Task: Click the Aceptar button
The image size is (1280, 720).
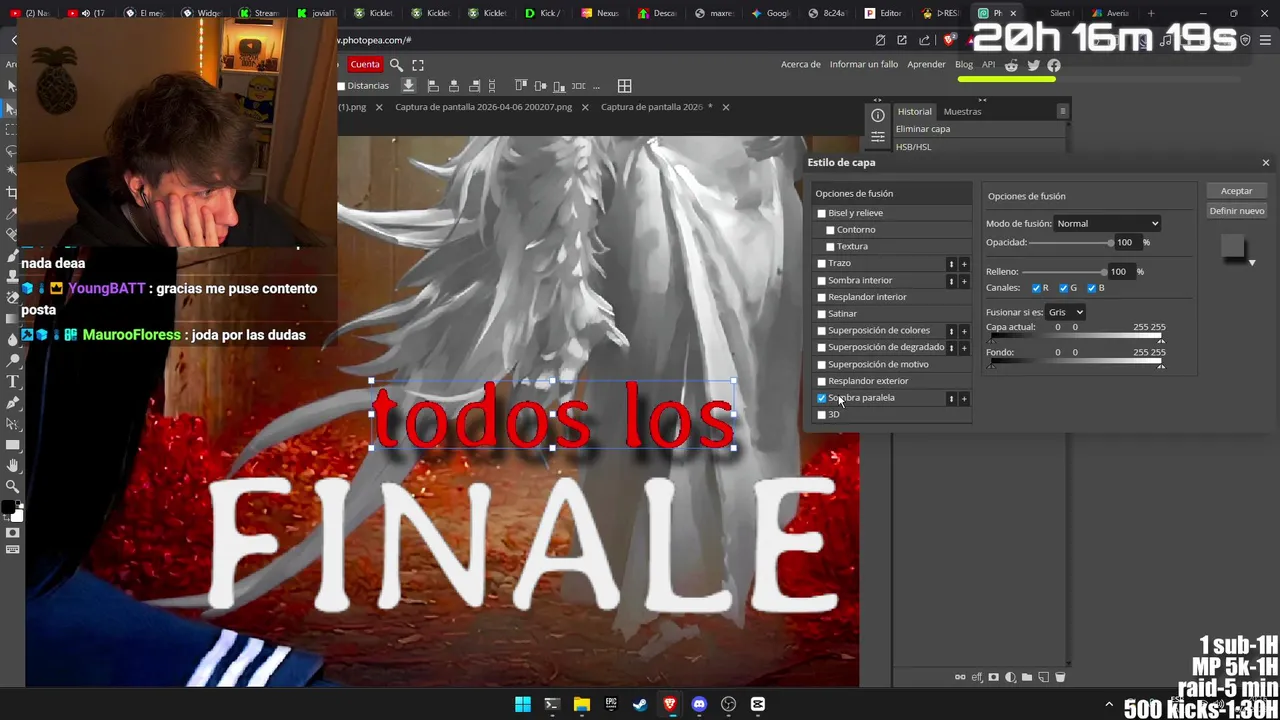Action: tap(1236, 191)
